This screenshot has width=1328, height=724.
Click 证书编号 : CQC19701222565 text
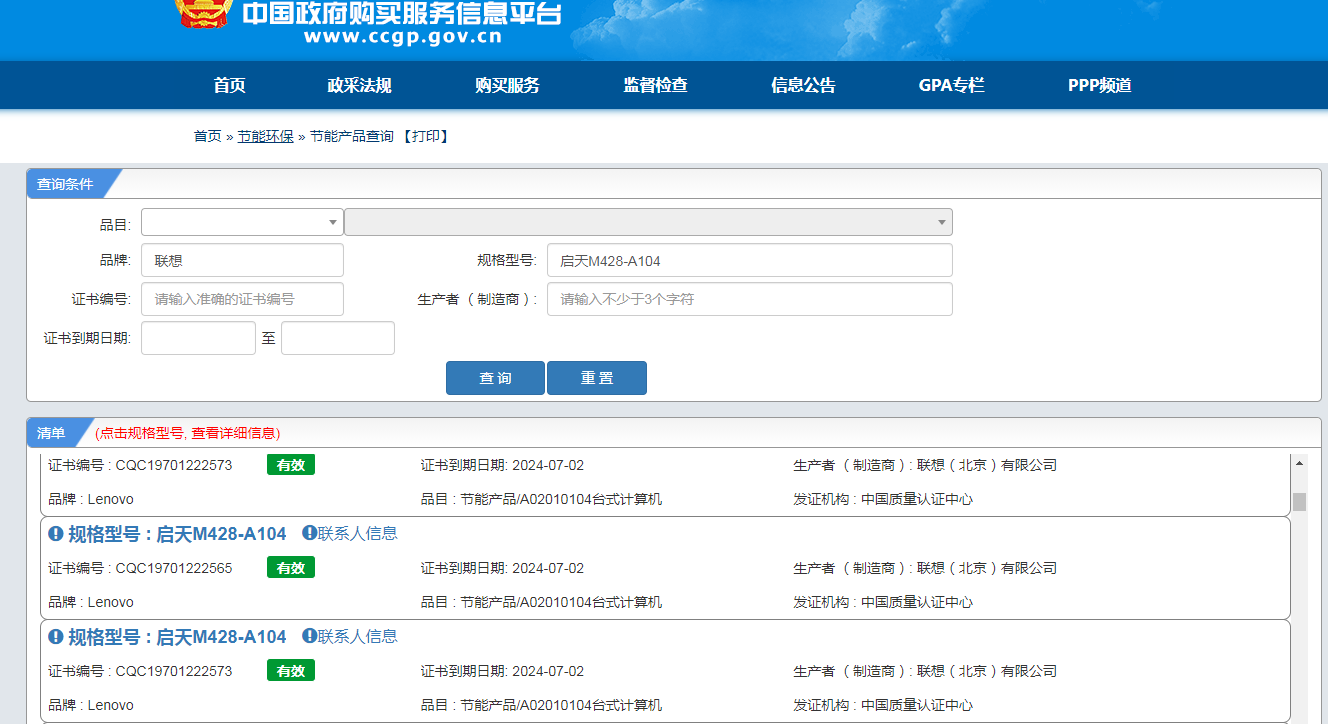coord(140,568)
